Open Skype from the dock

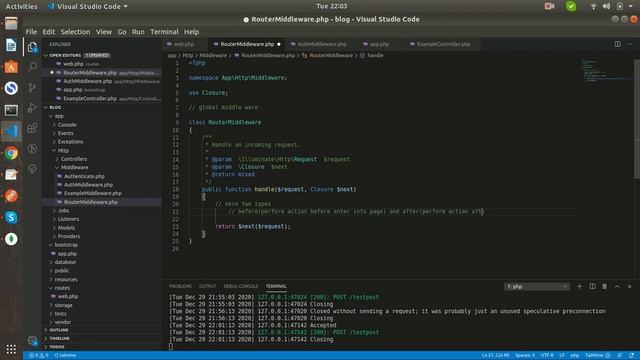point(11,218)
